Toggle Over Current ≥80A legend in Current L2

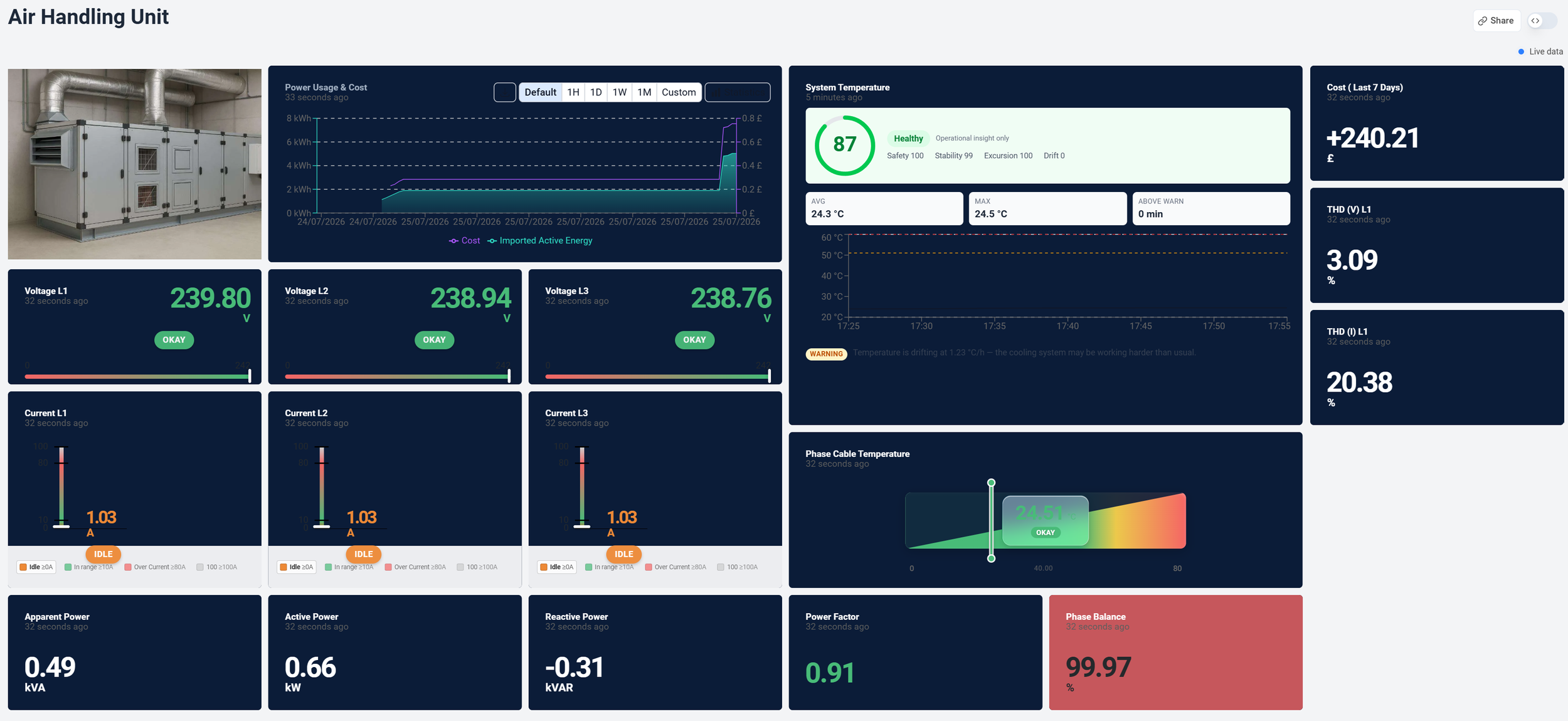click(x=415, y=567)
